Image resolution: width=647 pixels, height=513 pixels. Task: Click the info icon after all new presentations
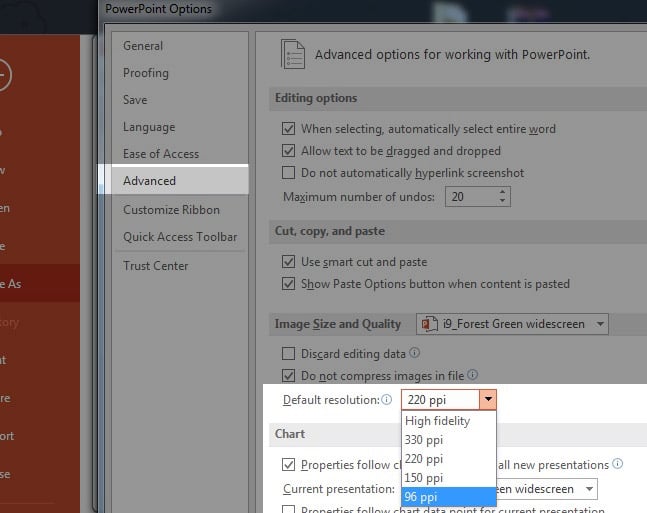(617, 464)
